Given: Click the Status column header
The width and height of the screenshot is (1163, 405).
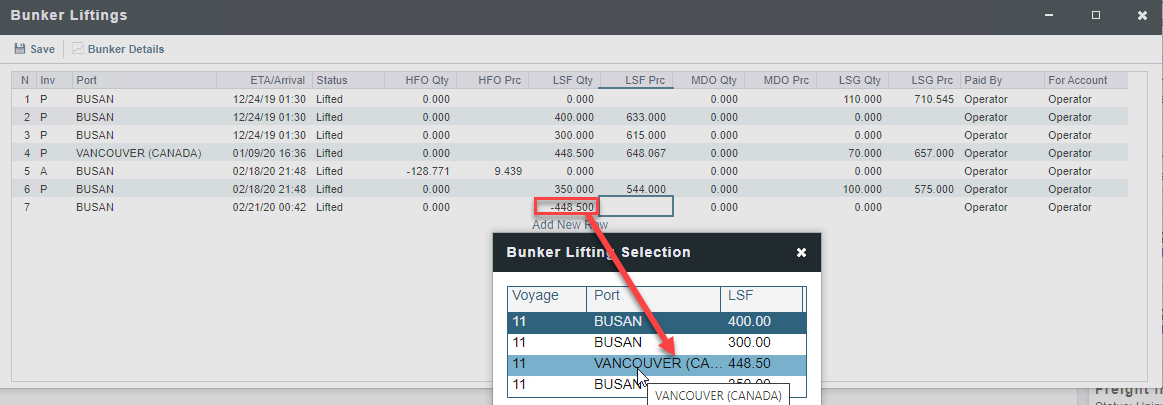Looking at the screenshot, I should point(332,80).
